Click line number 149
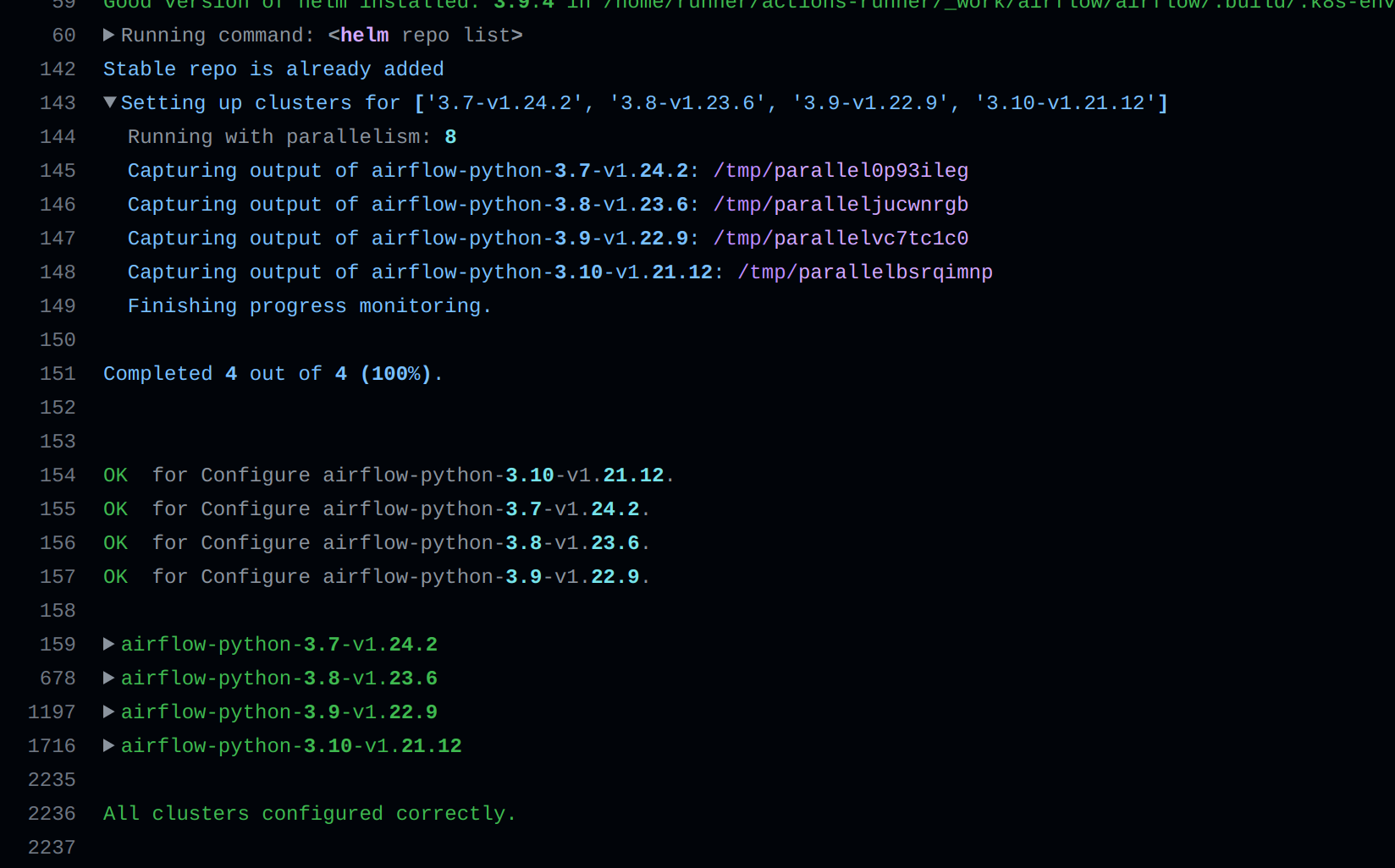 click(x=58, y=306)
